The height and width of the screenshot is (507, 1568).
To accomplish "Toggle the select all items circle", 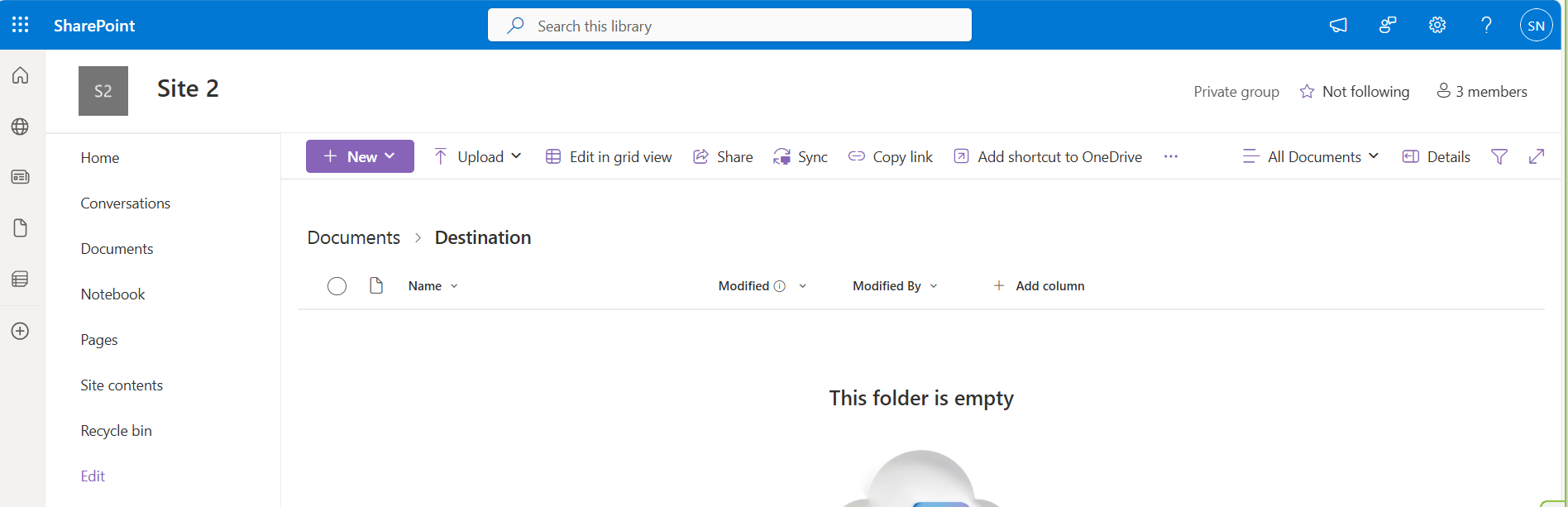I will click(x=337, y=286).
